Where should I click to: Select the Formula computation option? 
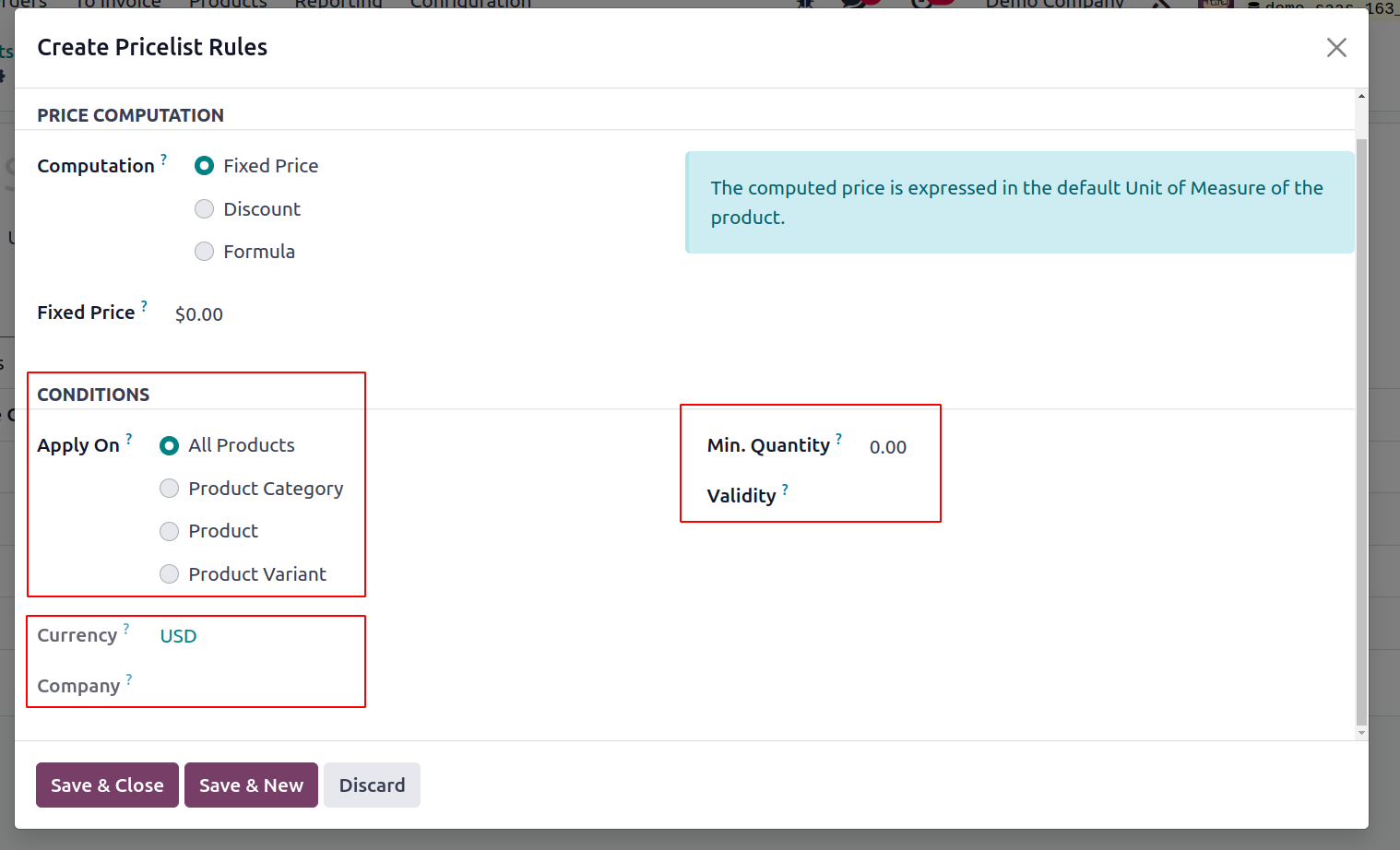244,252
